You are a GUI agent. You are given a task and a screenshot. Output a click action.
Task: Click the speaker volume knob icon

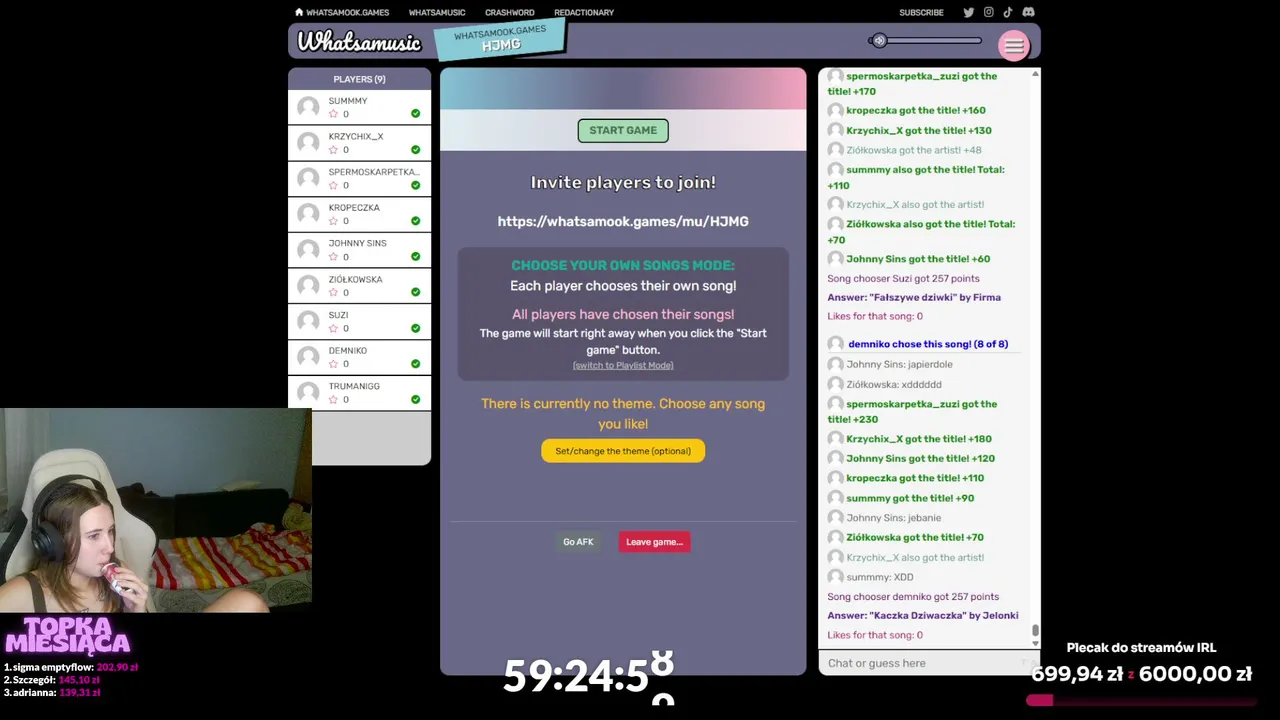(879, 41)
